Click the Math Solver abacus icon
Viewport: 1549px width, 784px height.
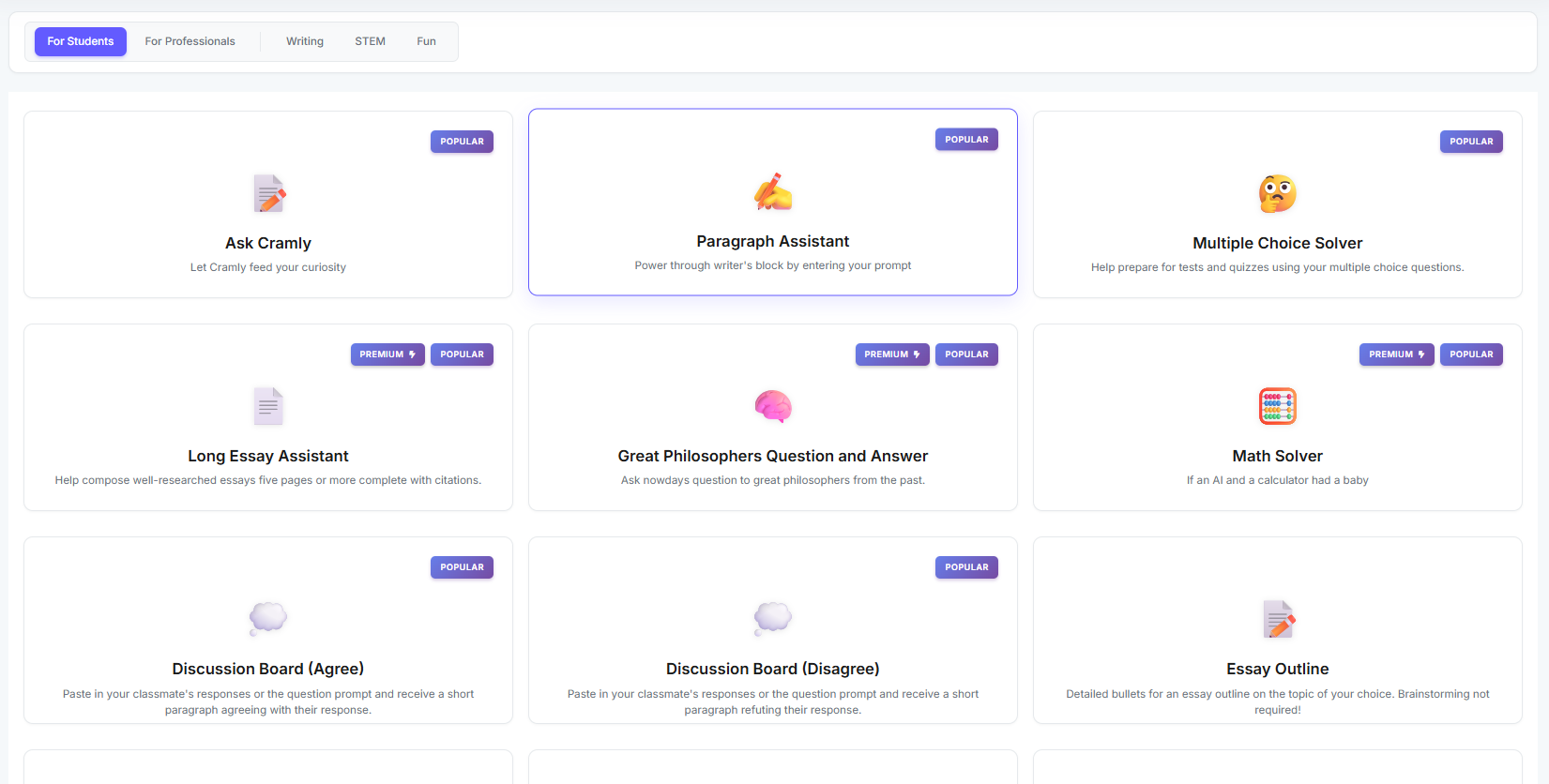click(1278, 406)
